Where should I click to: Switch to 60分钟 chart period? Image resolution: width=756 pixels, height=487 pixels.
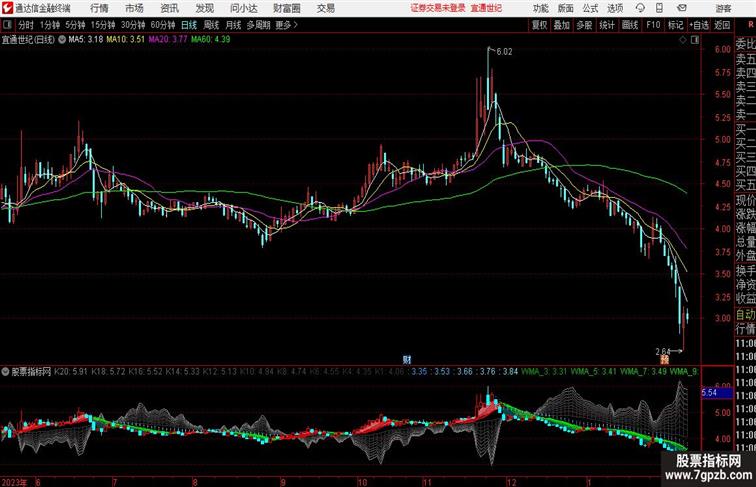[162, 25]
